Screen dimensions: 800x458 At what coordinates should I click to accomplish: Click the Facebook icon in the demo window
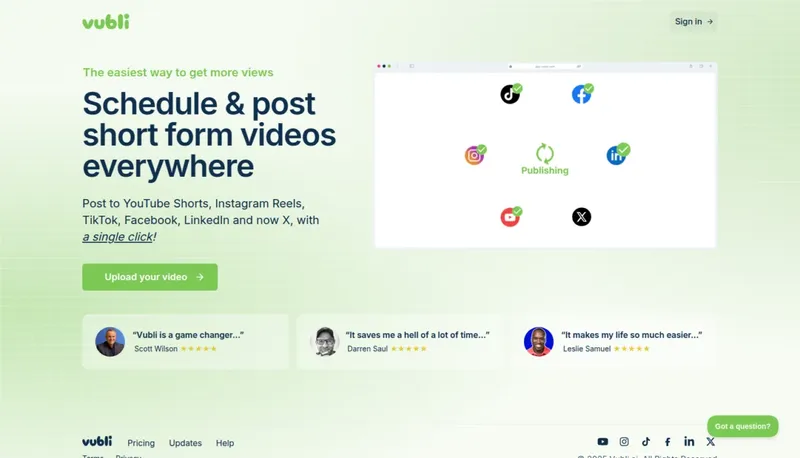click(582, 94)
